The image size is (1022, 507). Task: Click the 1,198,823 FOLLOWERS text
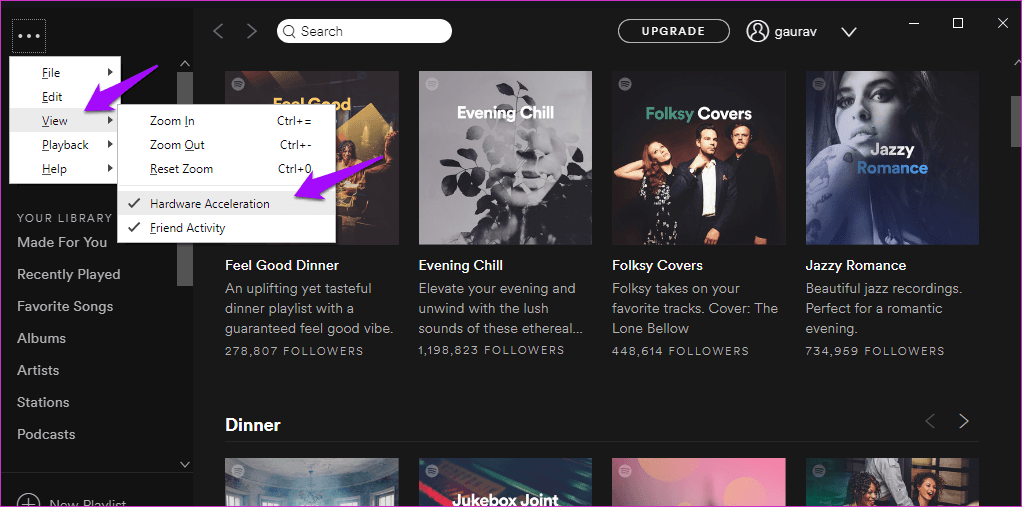point(491,351)
